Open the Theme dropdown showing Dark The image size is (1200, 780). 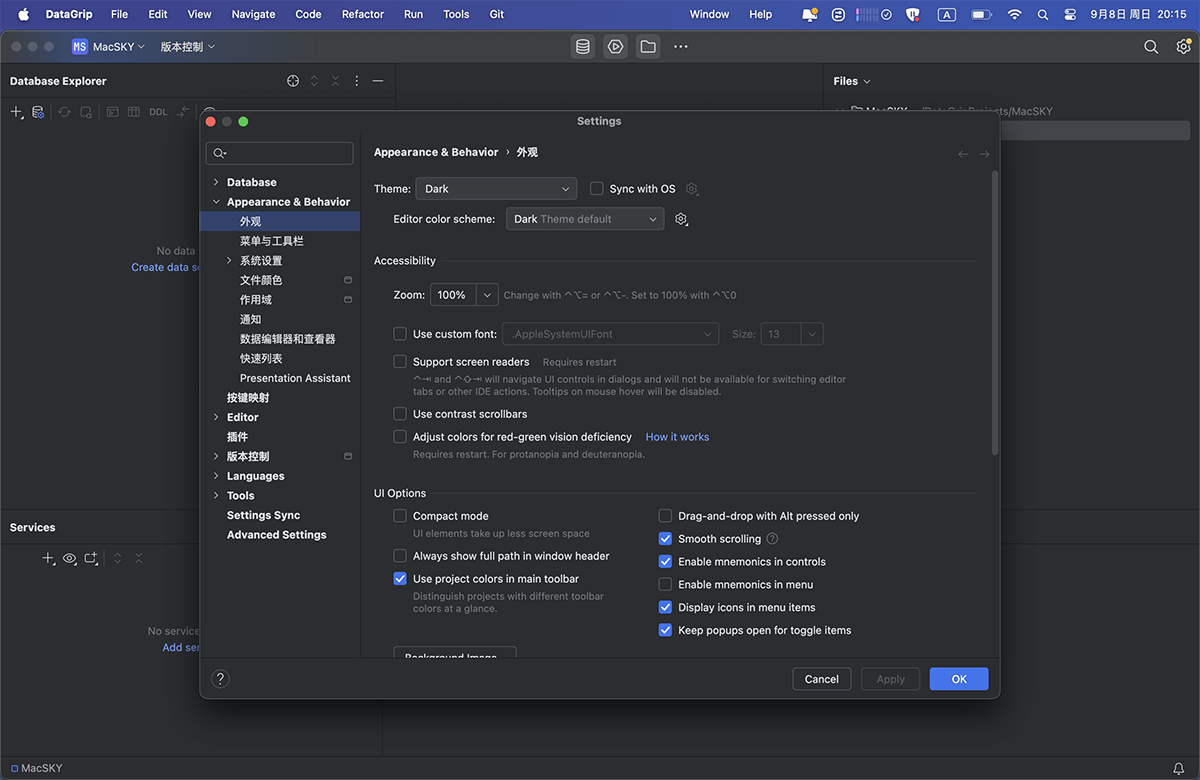[x=496, y=189]
